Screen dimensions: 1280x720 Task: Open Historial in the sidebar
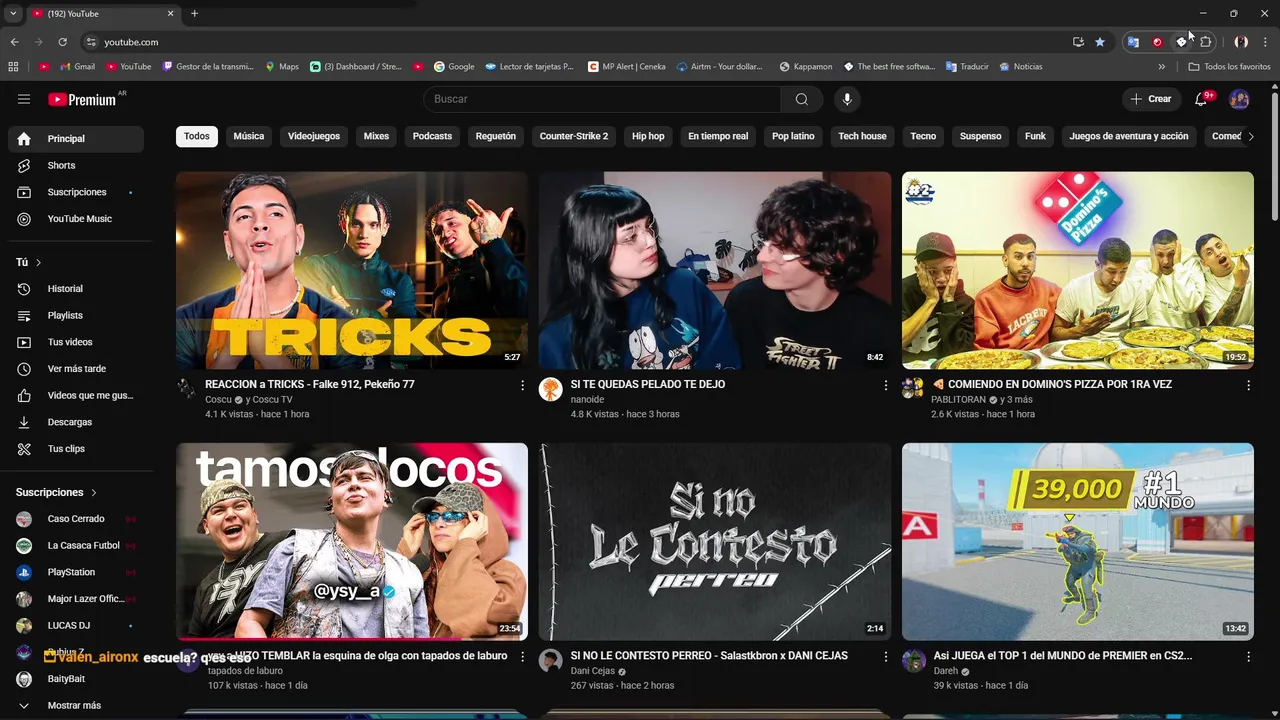pos(76,289)
